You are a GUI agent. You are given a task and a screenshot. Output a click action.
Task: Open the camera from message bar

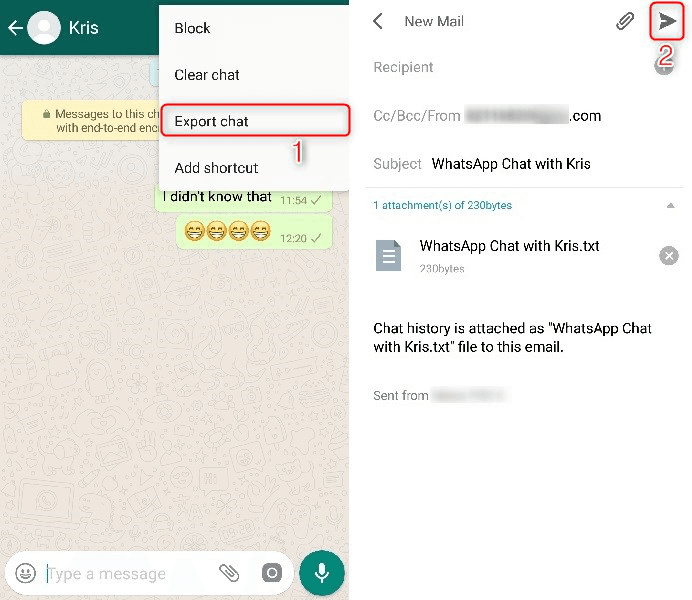click(271, 573)
